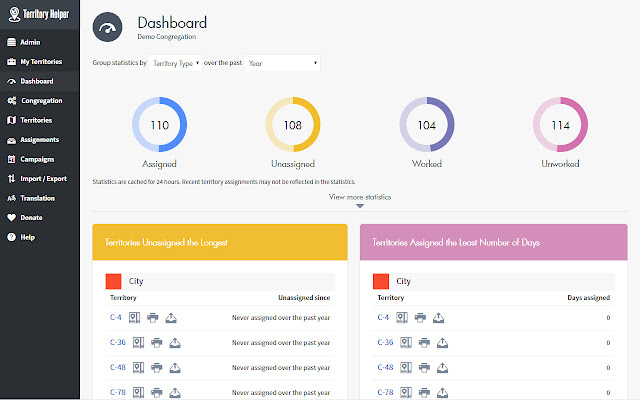
Task: Print territory C-78 in Unassigned Longest list
Action: pos(157,392)
